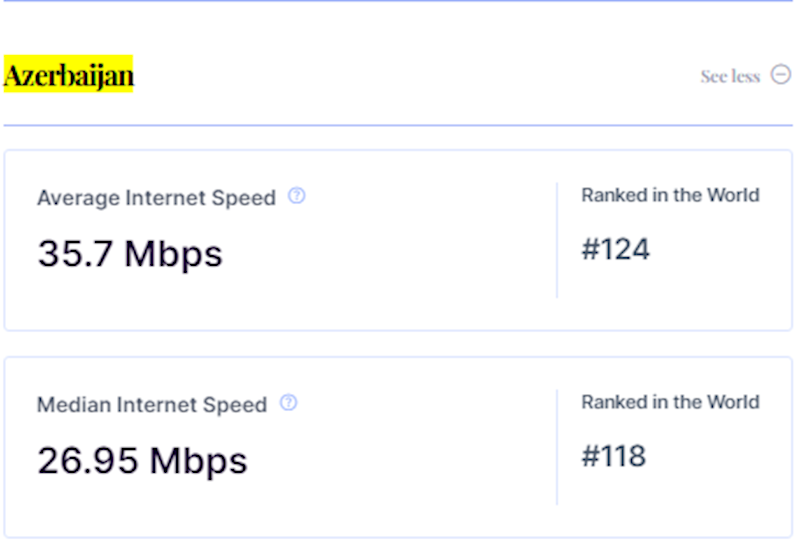Click the vertical divider in average speed card
The height and width of the screenshot is (542, 800).
(x=557, y=240)
